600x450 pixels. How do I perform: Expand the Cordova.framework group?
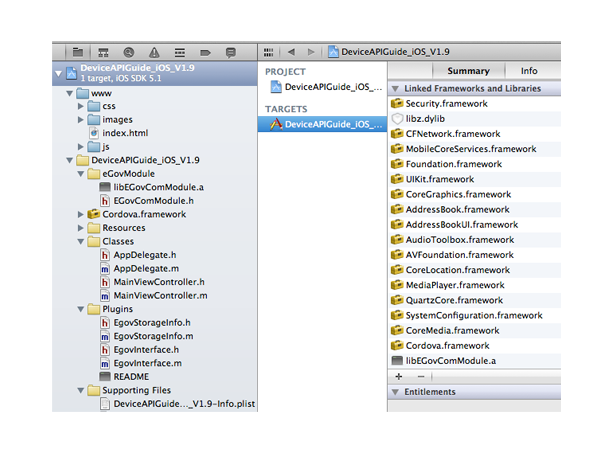81,214
